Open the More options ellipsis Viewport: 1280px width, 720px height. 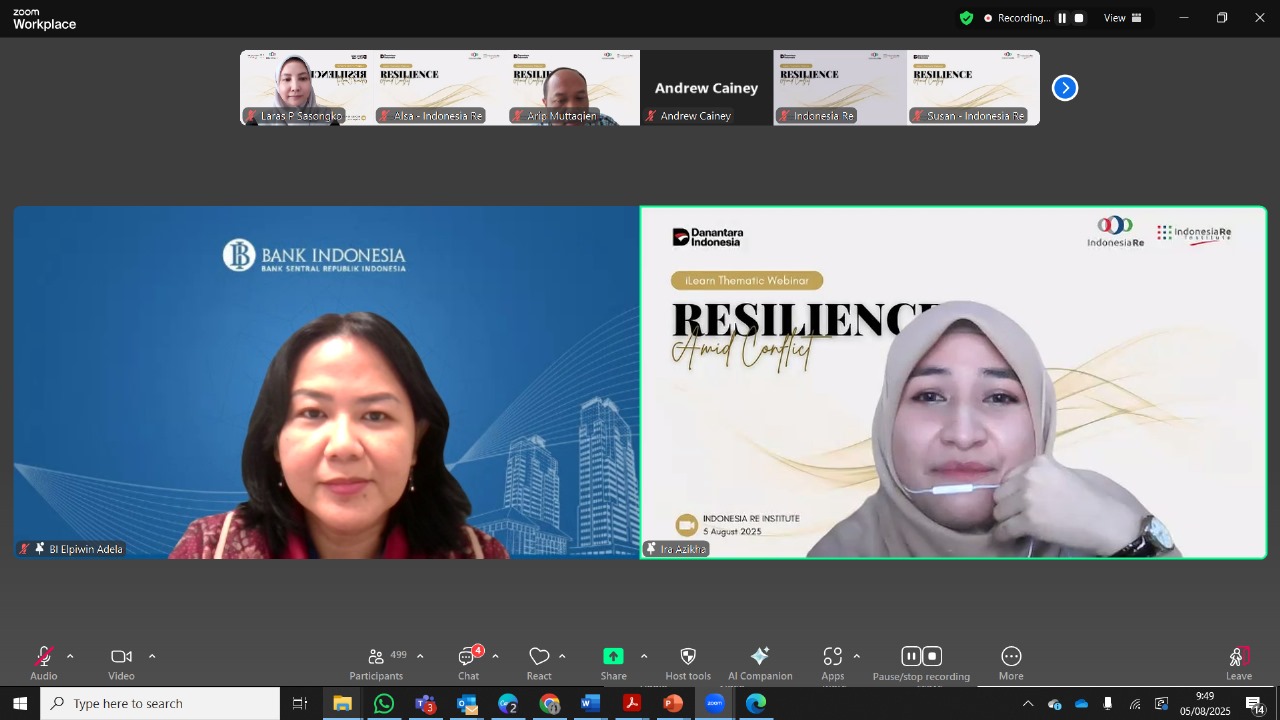1011,662
